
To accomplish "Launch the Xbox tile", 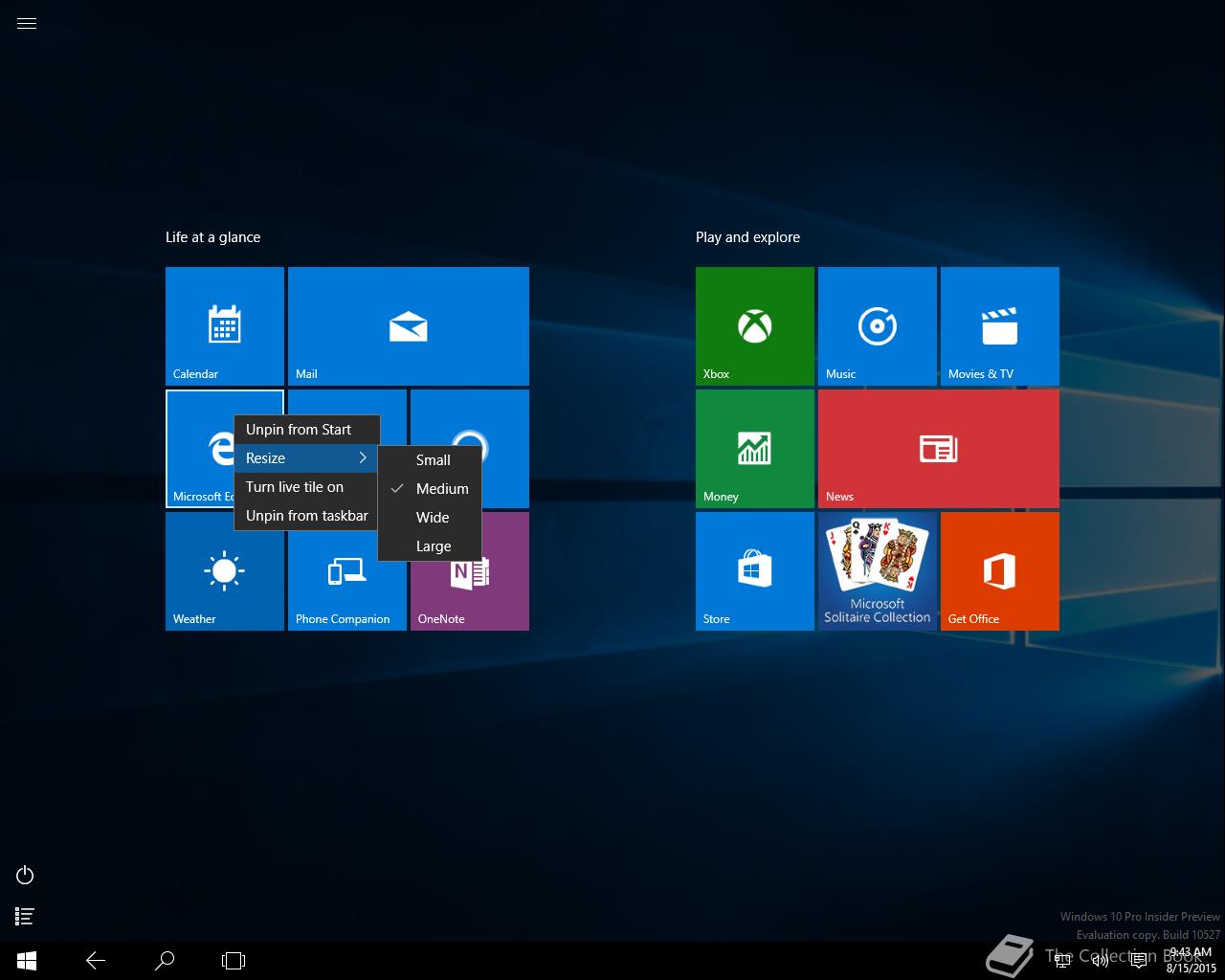I will click(755, 326).
